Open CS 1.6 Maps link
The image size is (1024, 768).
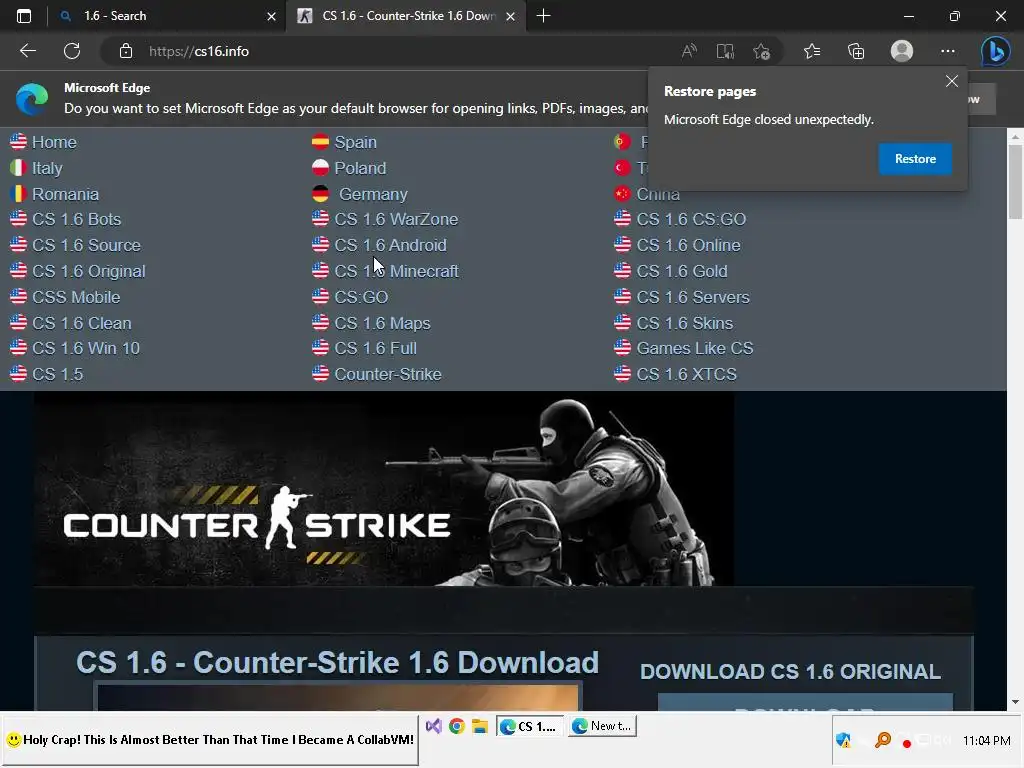click(x=382, y=323)
